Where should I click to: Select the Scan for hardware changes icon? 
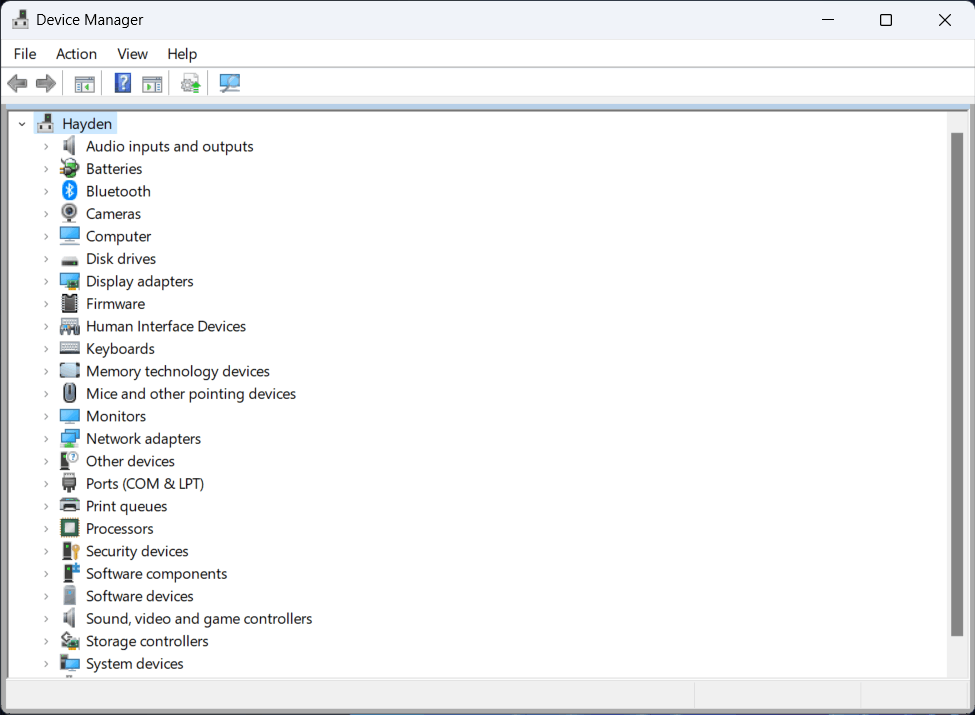pos(229,83)
